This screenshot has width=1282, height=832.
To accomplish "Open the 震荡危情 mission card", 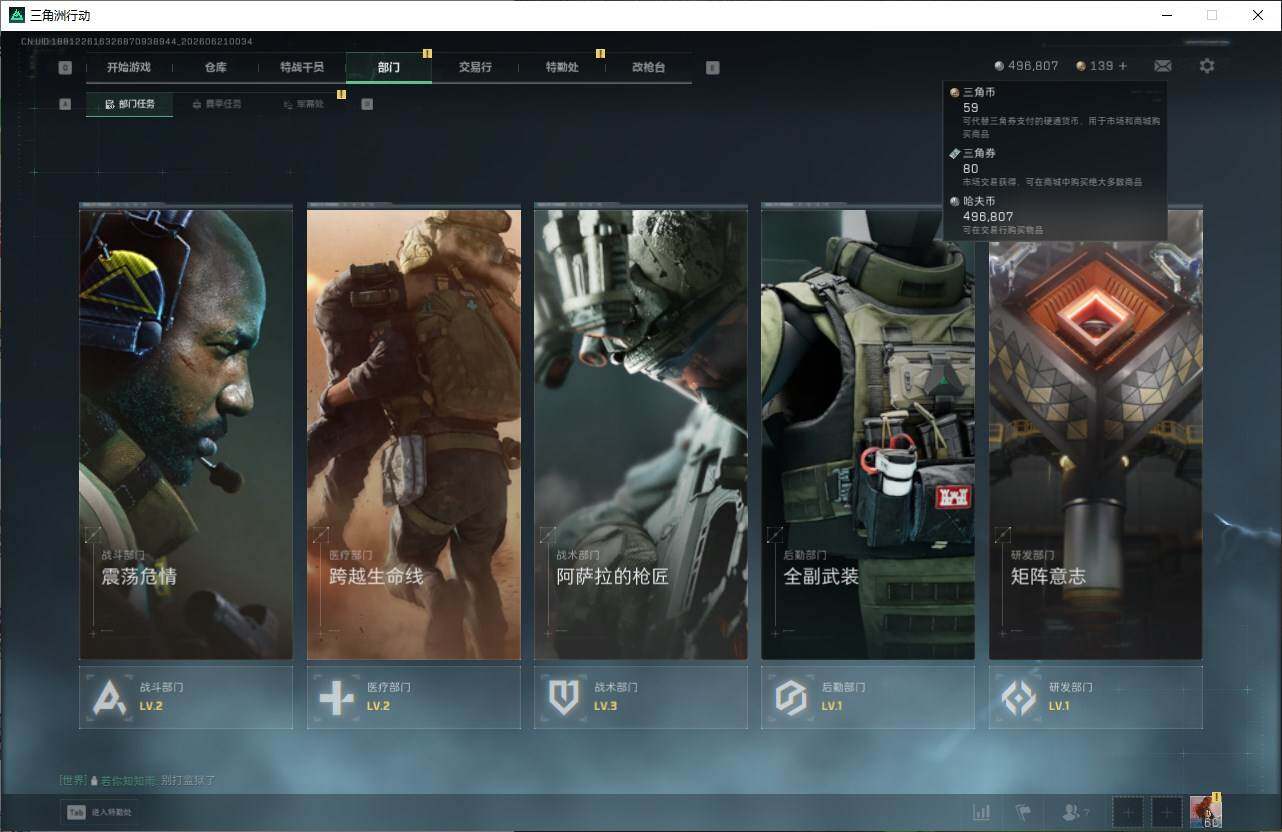I will coord(186,433).
